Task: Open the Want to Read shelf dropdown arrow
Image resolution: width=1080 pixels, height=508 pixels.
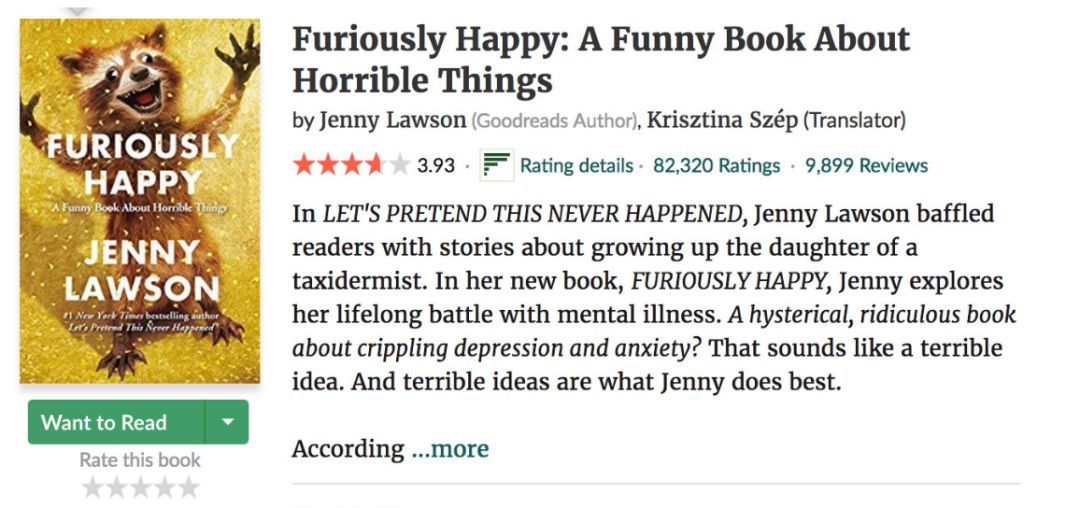Action: [227, 422]
